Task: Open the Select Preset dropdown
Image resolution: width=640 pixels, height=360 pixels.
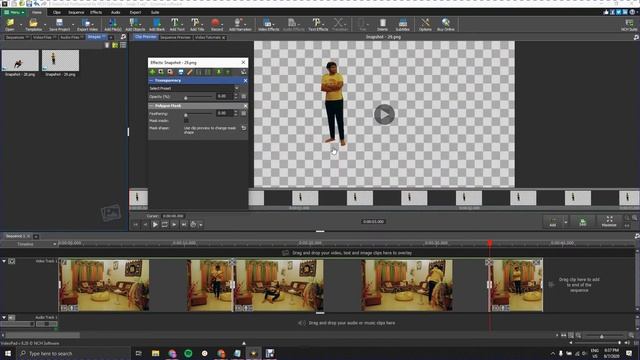Action: pyautogui.click(x=194, y=88)
